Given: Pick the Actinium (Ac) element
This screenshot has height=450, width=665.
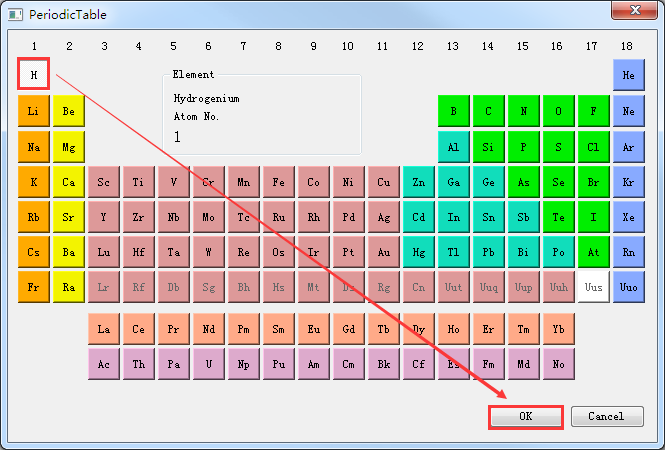Looking at the screenshot, I should coord(104,364).
